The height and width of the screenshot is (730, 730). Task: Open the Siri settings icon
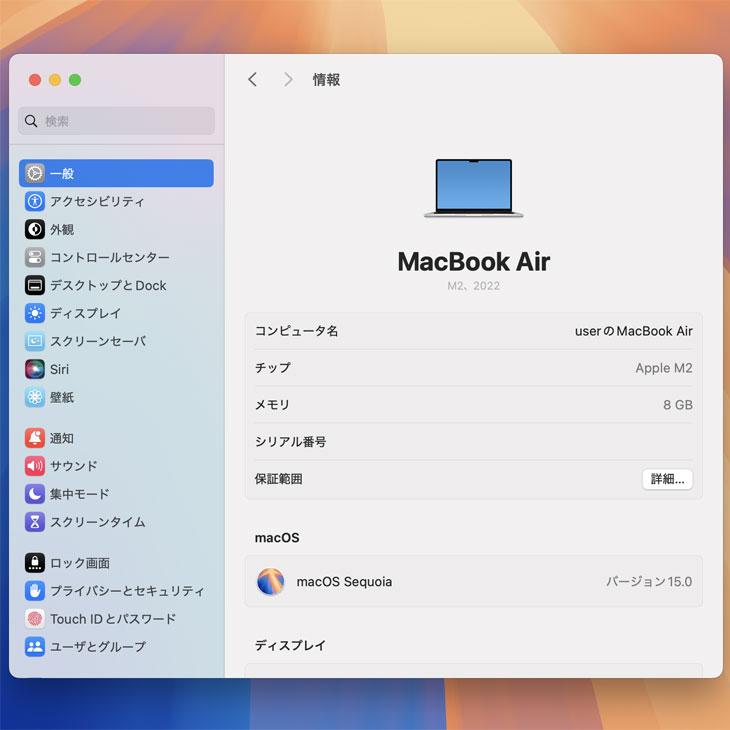[x=35, y=369]
